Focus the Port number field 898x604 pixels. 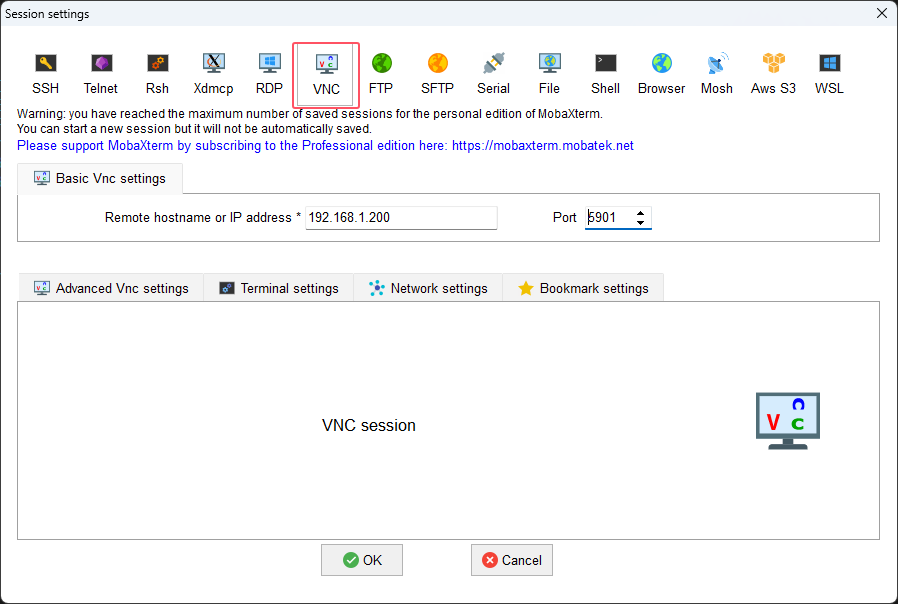[x=609, y=218]
